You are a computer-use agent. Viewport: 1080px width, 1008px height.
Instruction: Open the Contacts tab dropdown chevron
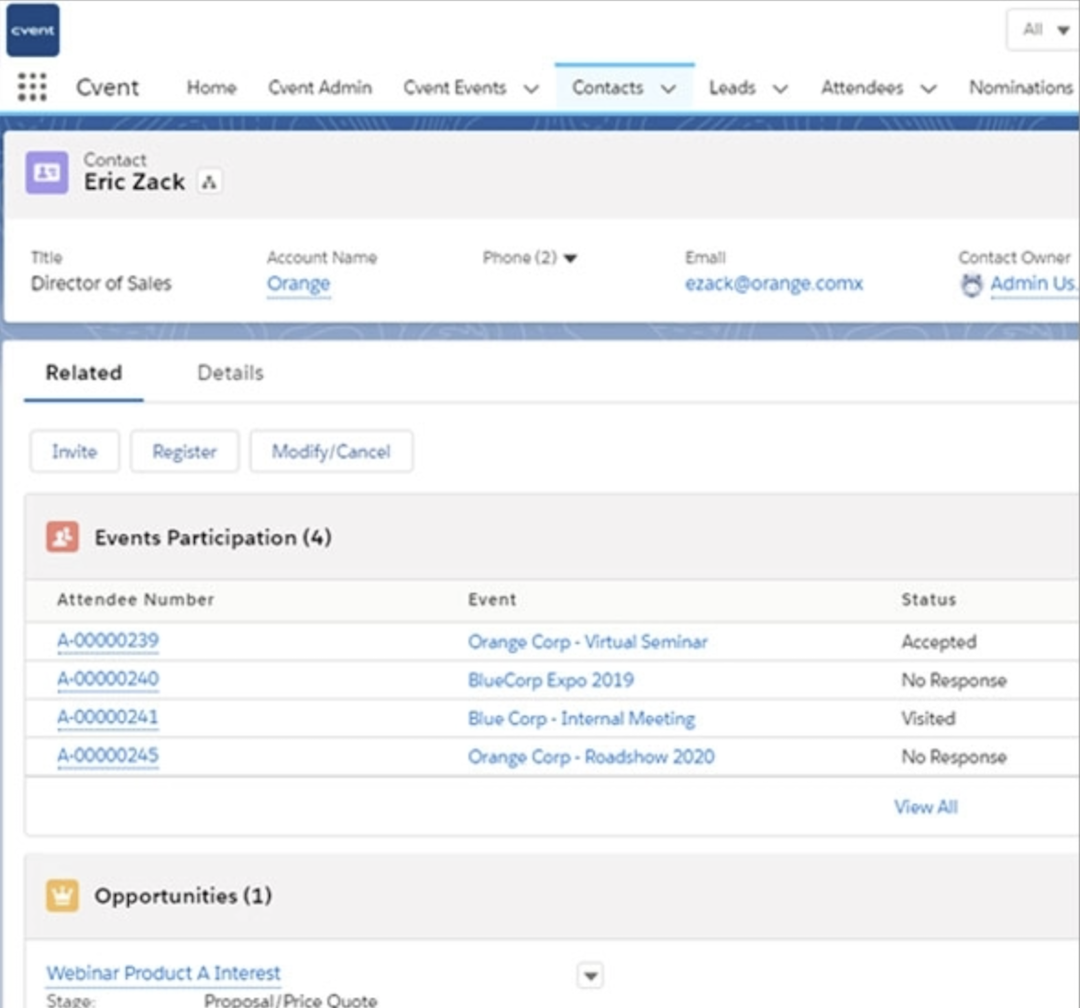668,89
